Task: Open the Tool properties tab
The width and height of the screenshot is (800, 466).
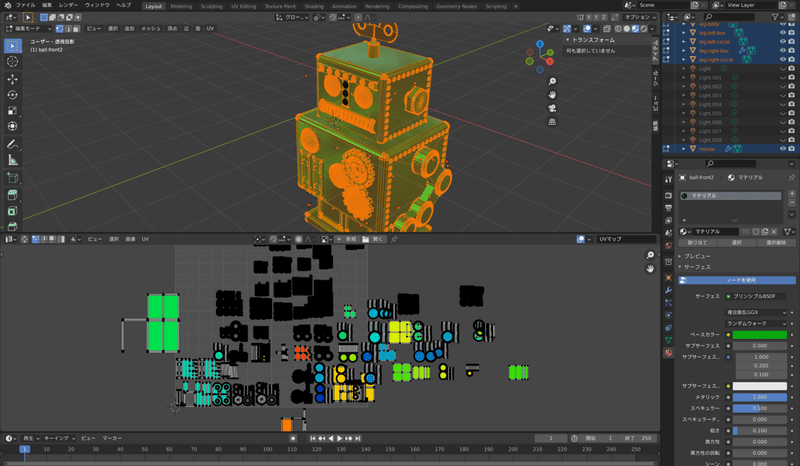Action: pos(668,179)
